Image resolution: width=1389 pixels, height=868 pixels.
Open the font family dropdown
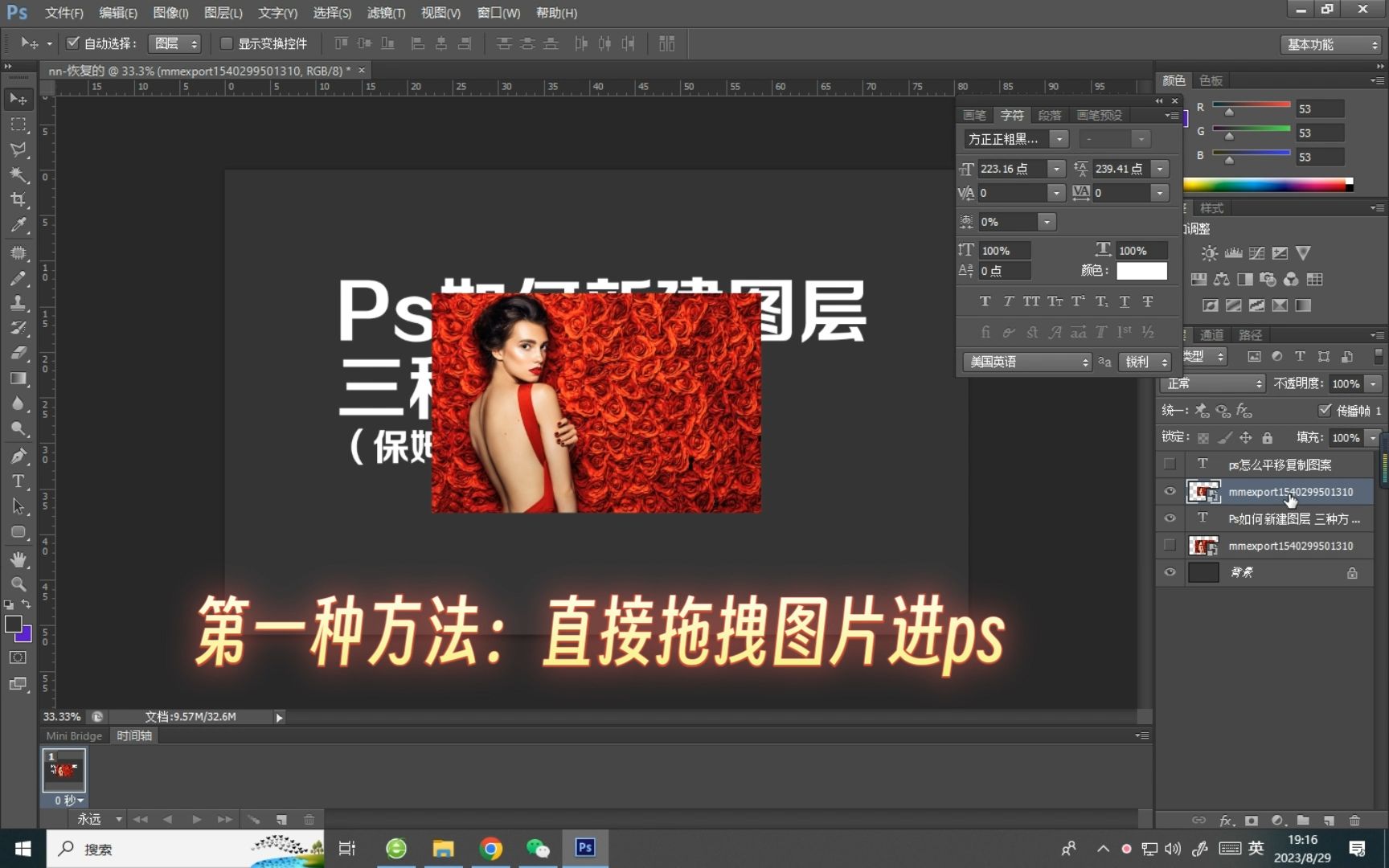(x=1059, y=139)
